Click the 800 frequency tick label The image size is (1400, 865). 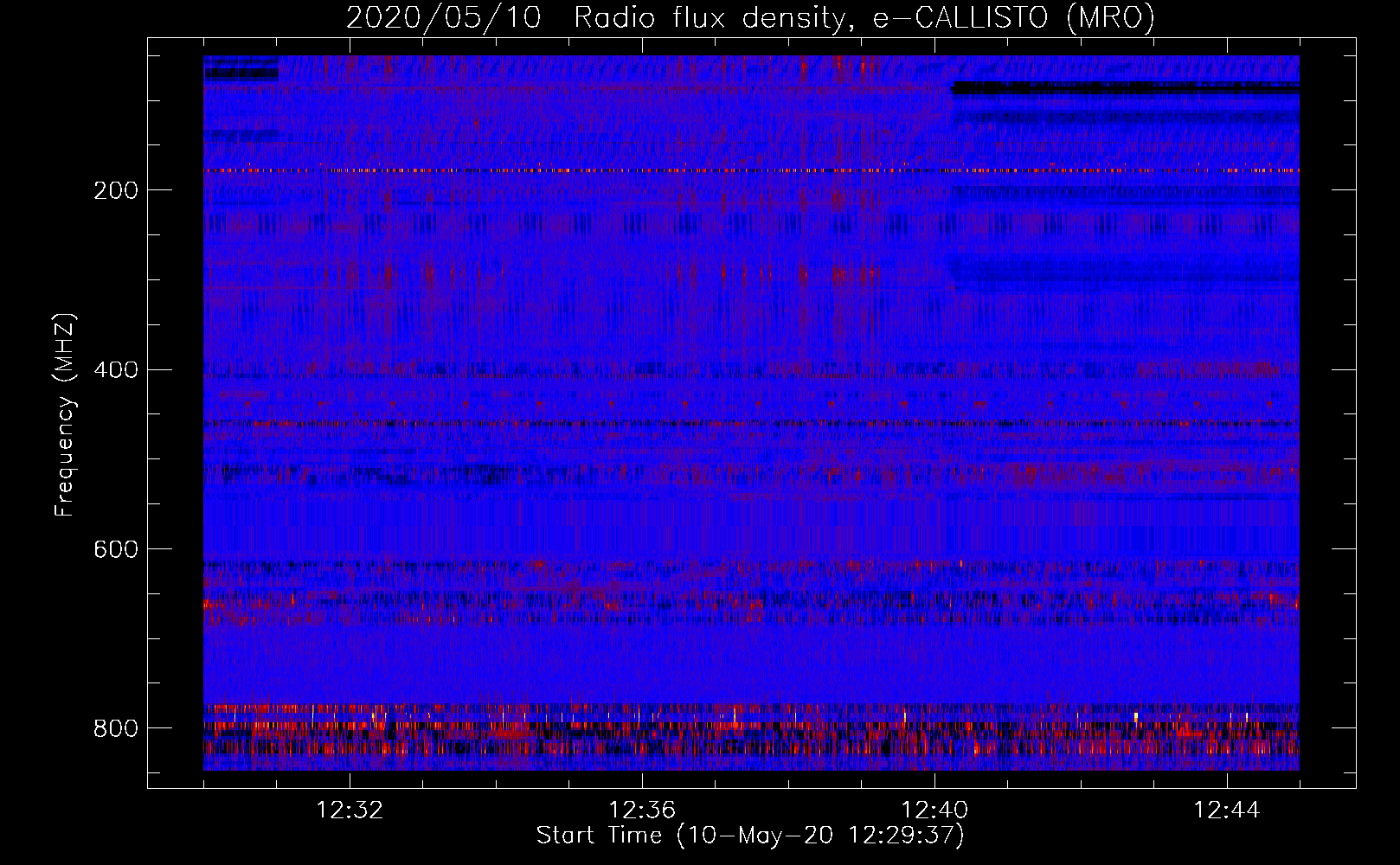pyautogui.click(x=116, y=728)
